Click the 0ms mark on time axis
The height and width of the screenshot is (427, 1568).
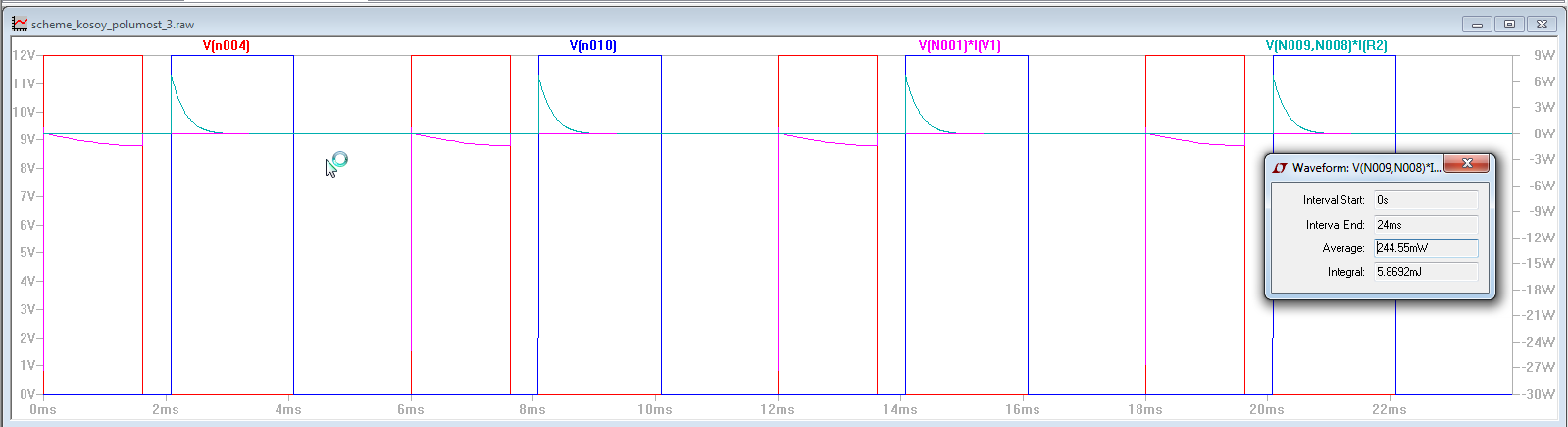click(x=43, y=409)
